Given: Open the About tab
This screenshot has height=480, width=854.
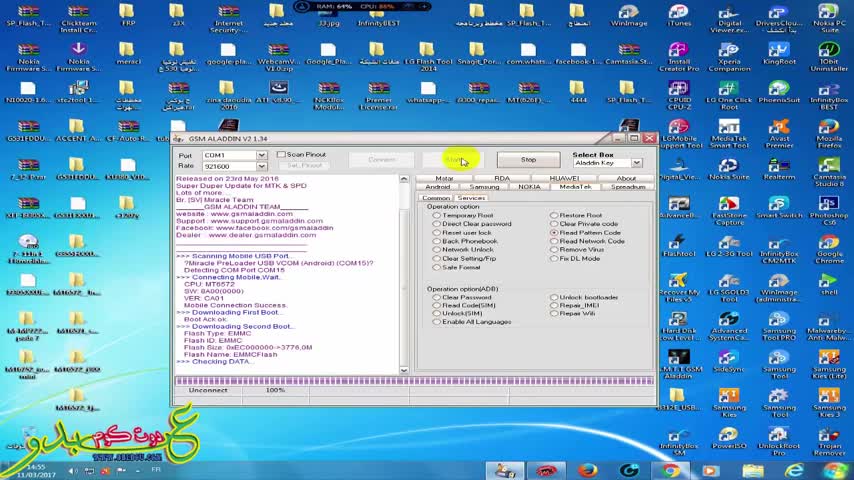Looking at the screenshot, I should [x=626, y=178].
